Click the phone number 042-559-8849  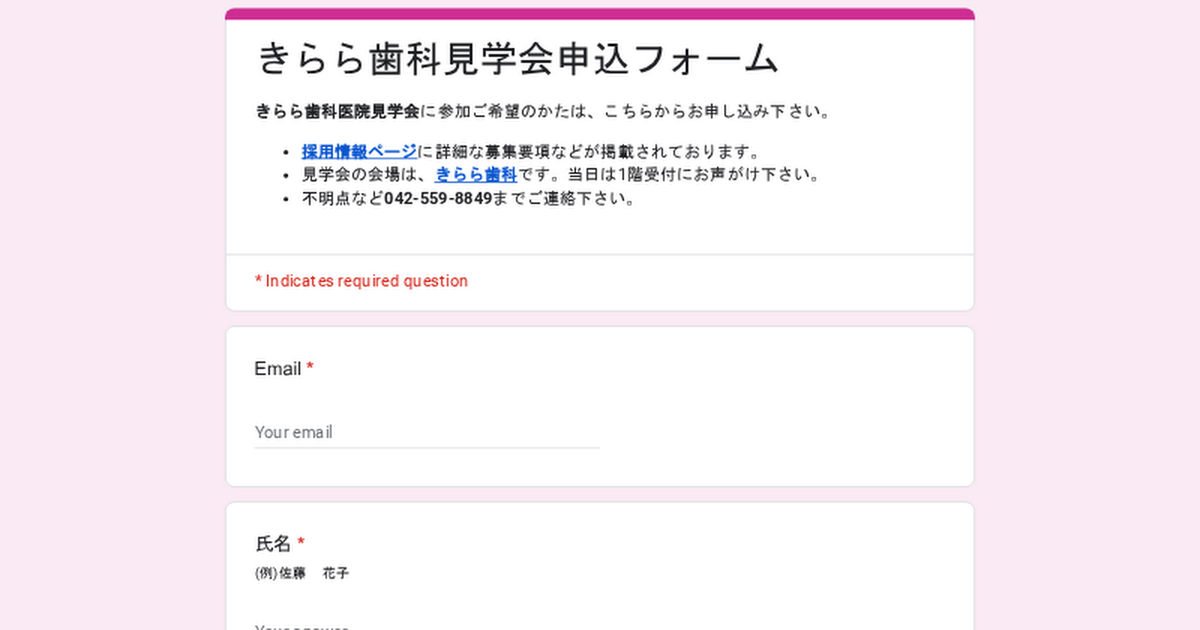point(438,198)
